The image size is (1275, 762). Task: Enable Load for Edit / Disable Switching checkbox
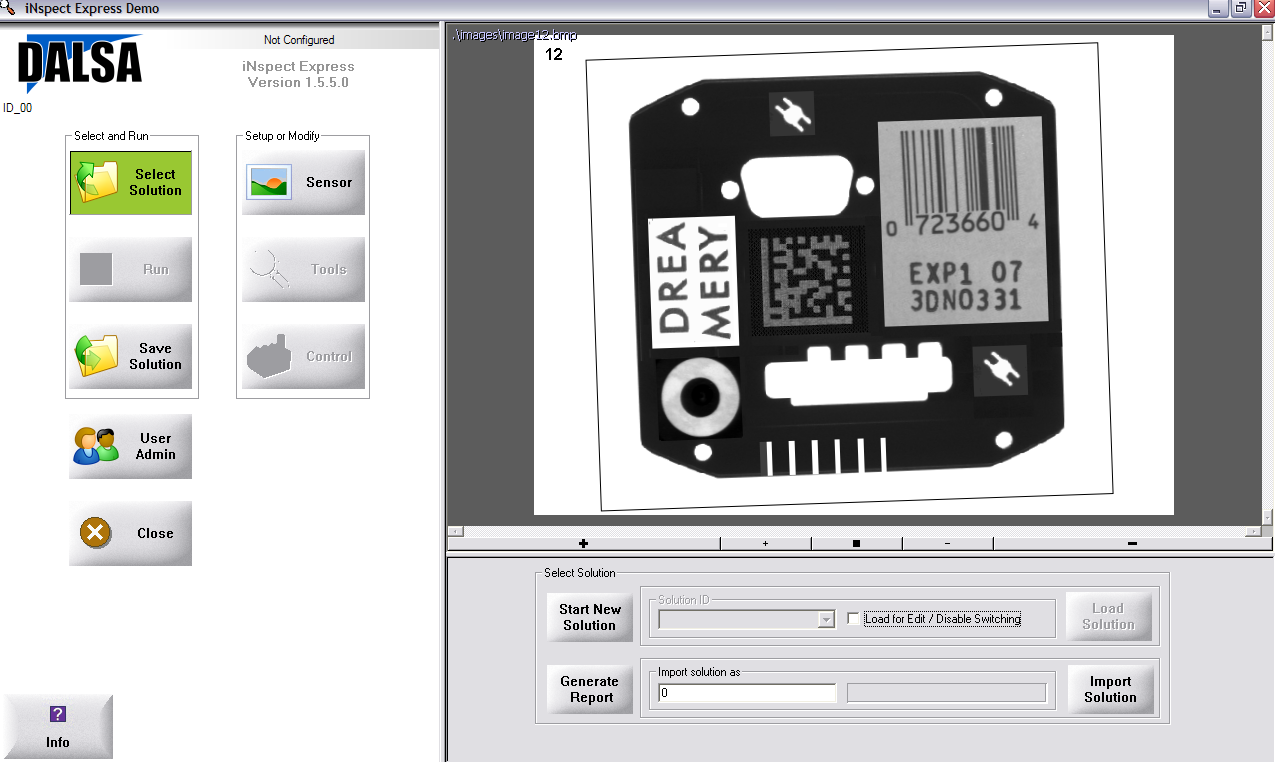[853, 619]
